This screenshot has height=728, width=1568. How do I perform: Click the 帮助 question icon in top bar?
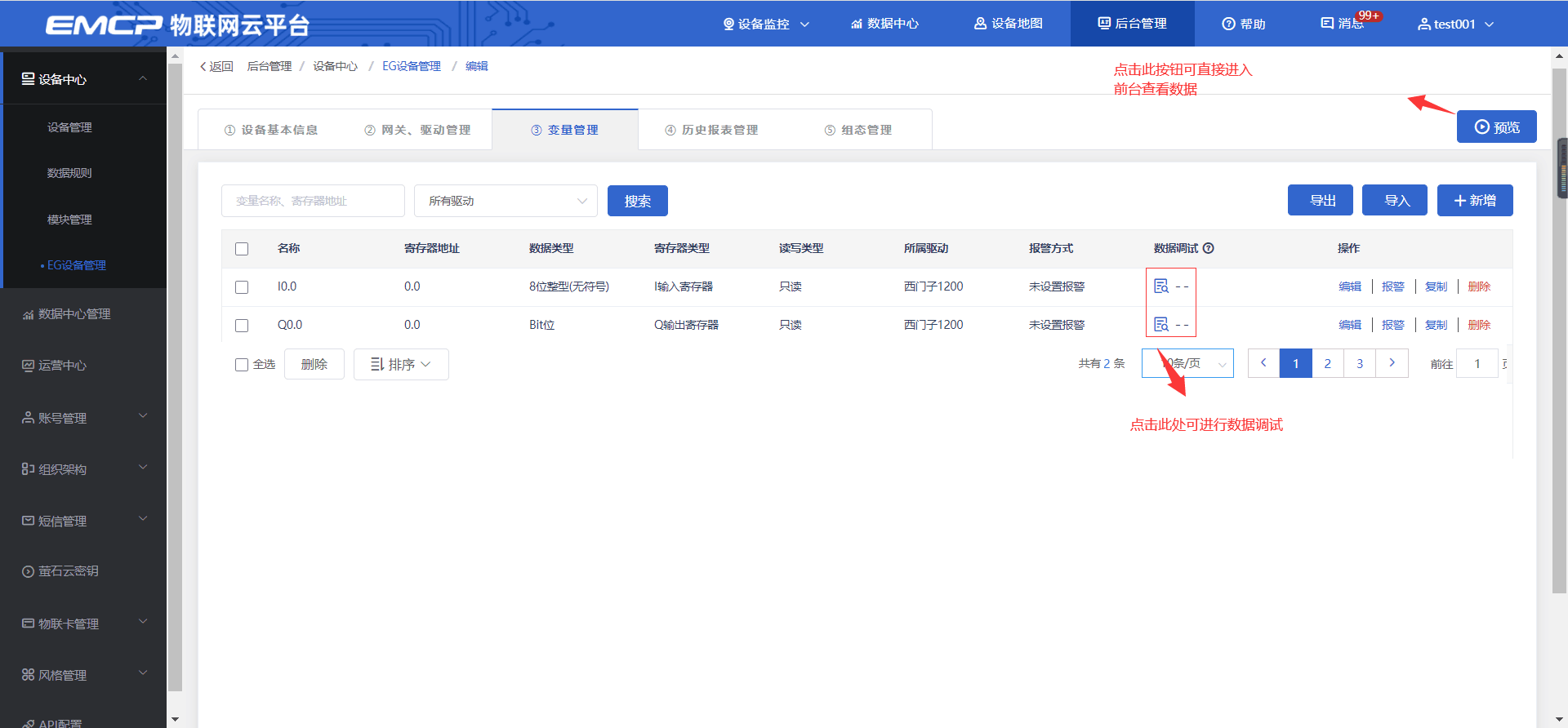(1228, 24)
